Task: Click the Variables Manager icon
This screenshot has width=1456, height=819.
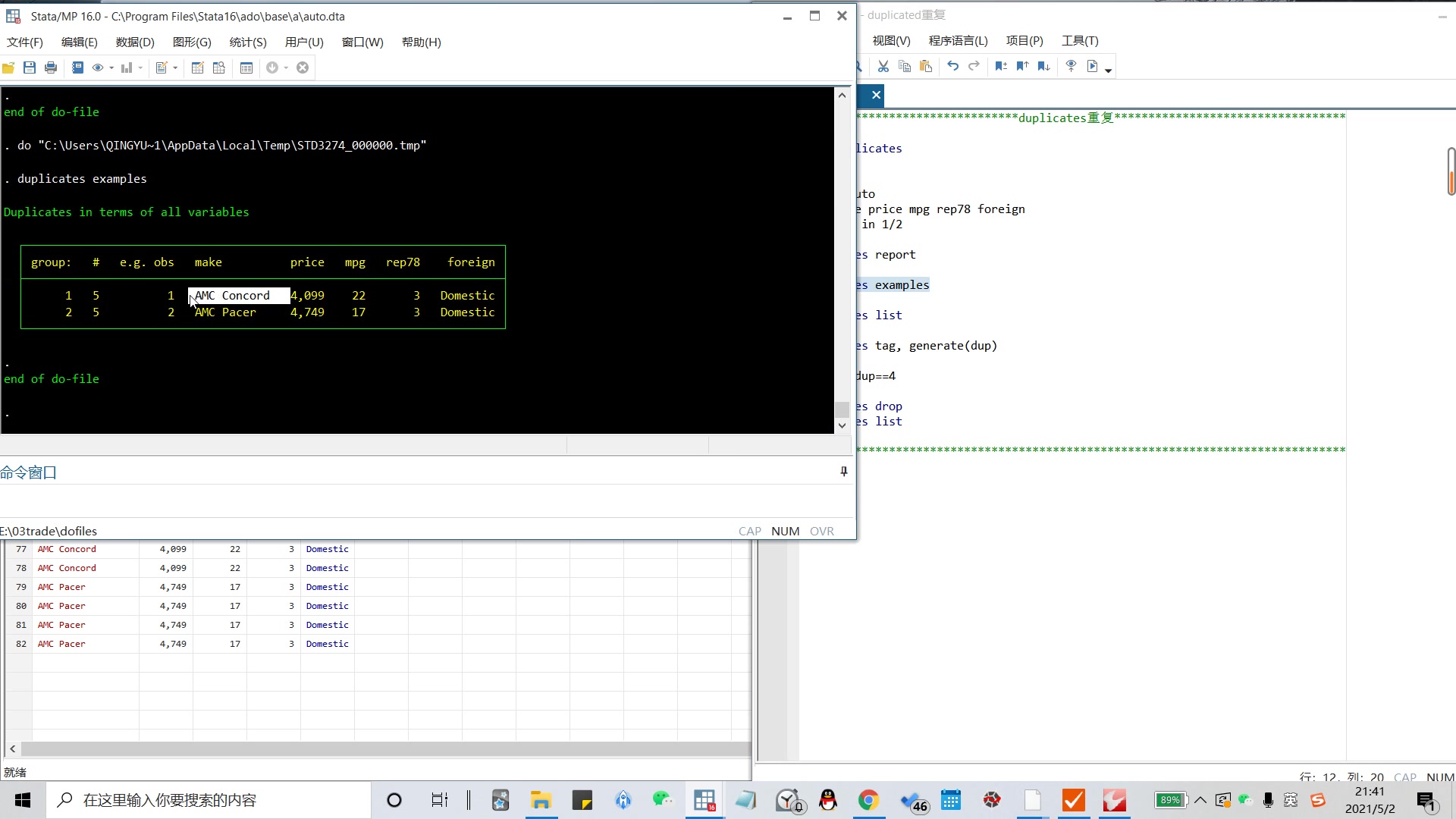Action: [x=246, y=67]
